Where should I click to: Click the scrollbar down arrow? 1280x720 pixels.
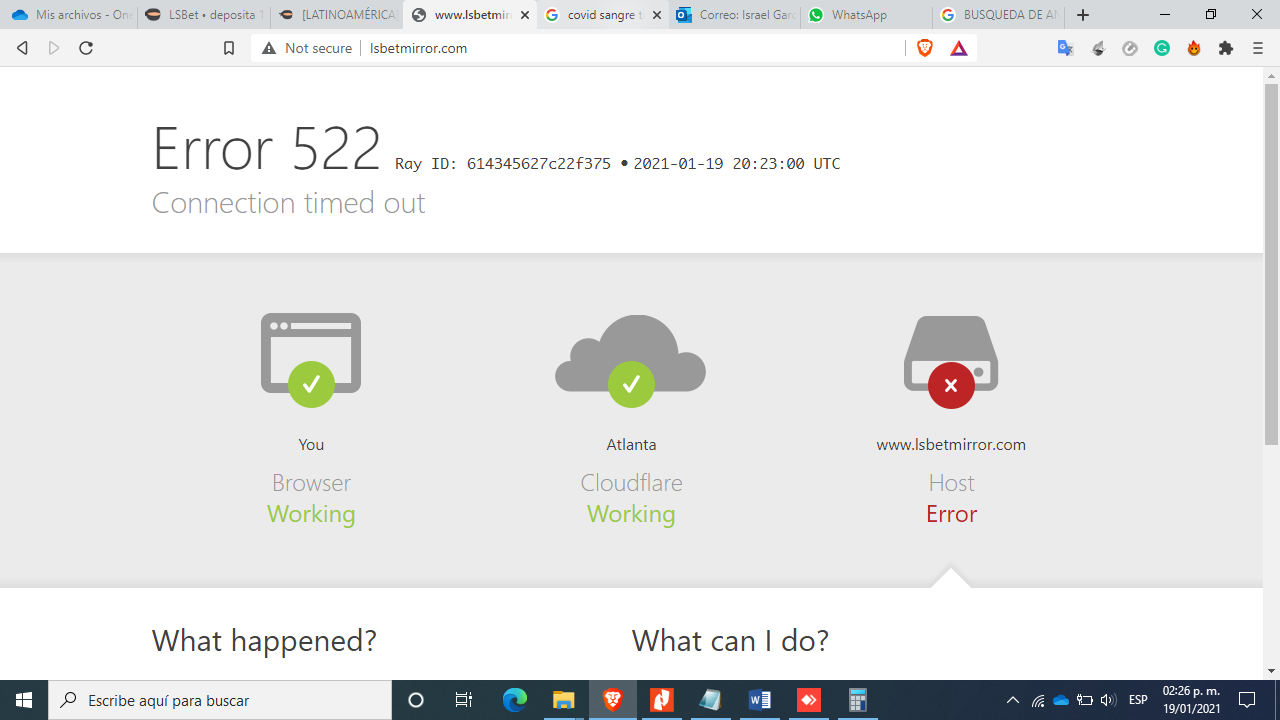(x=1271, y=671)
